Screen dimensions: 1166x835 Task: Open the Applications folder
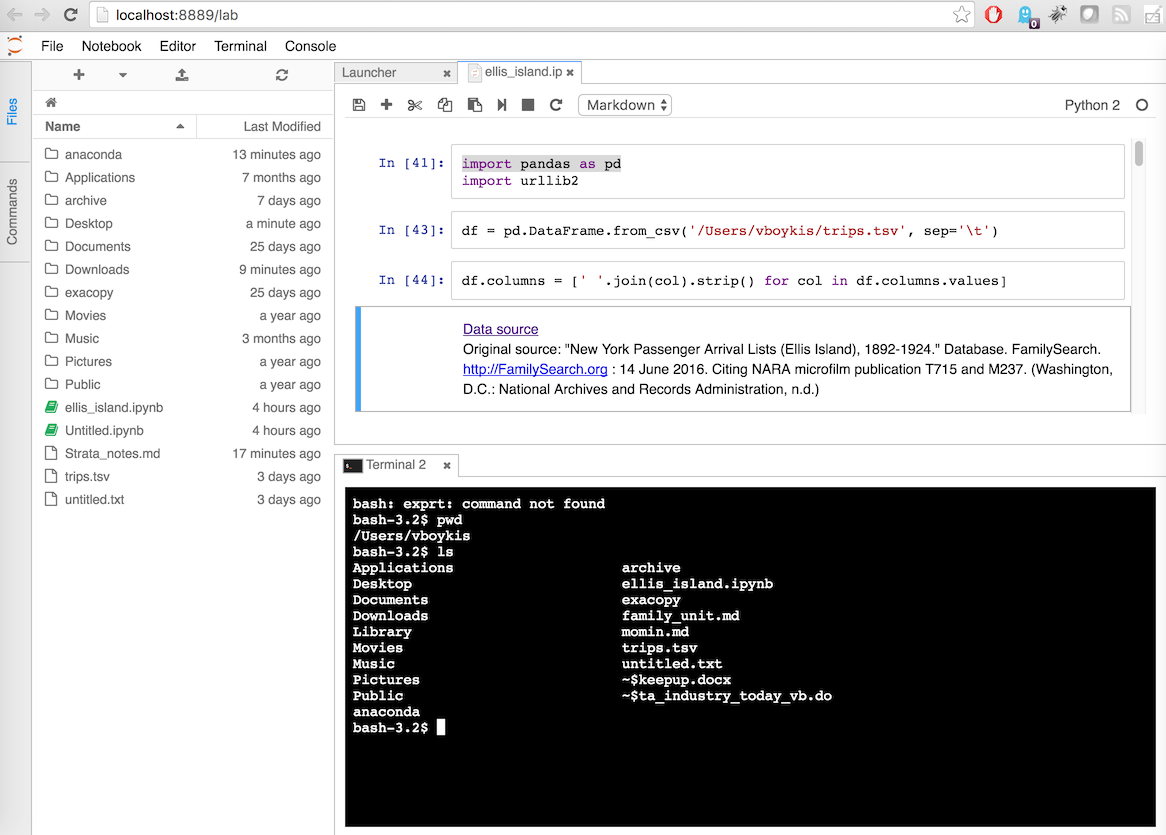(183, 177)
